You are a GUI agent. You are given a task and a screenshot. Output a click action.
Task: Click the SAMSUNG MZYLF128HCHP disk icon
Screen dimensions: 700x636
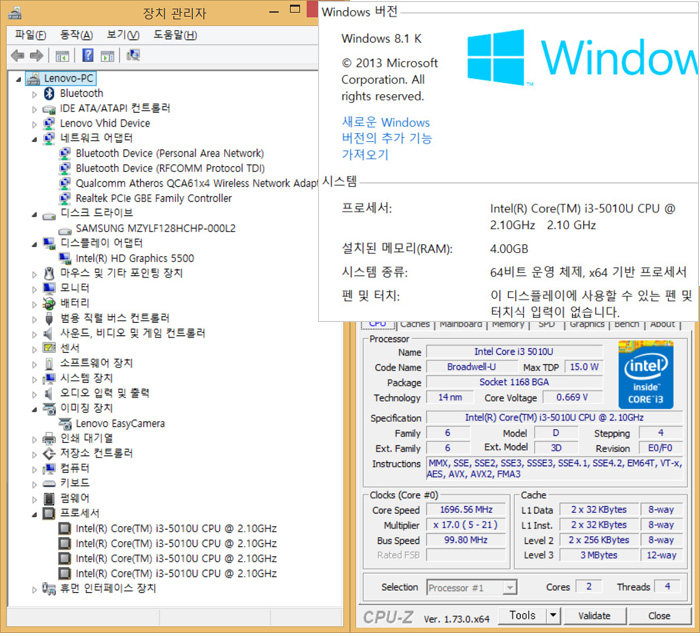click(x=65, y=229)
